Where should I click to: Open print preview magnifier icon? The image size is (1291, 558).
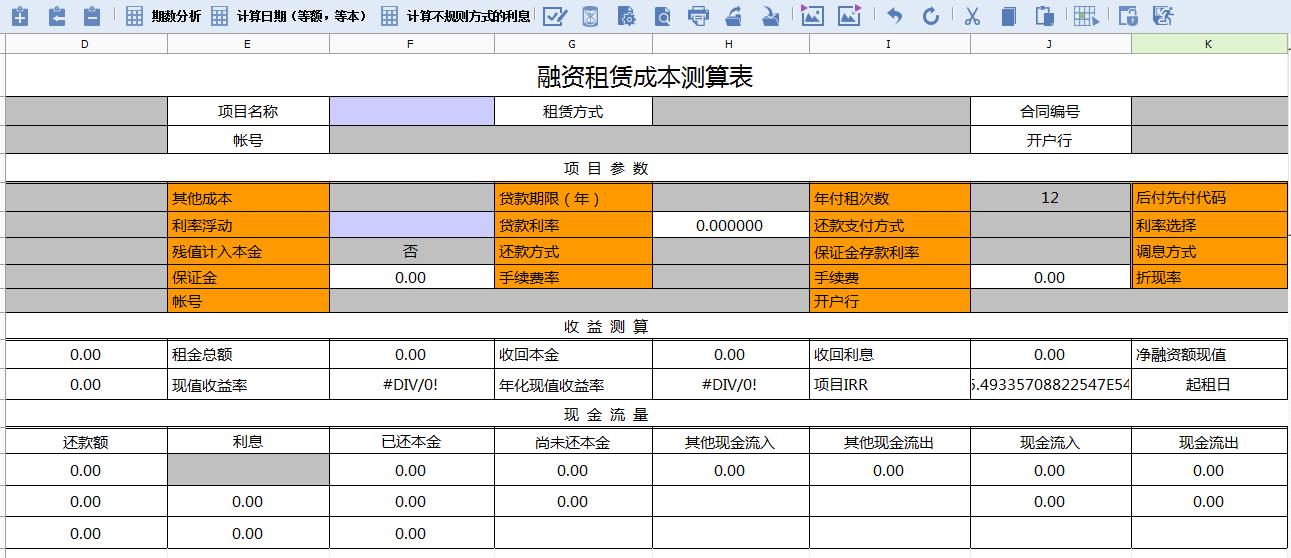pyautogui.click(x=663, y=16)
